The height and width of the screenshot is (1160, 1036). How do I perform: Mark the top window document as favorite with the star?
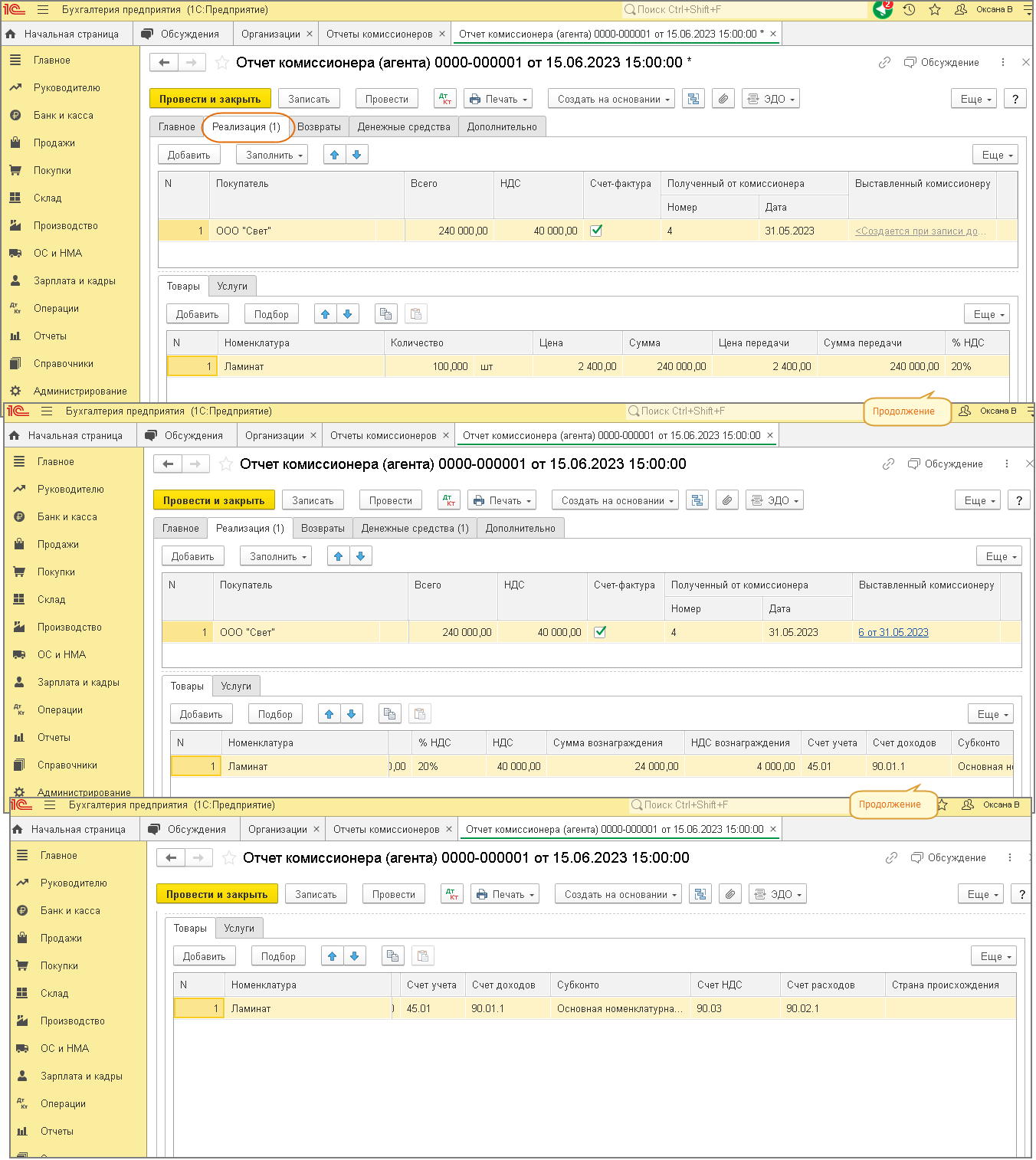221,63
